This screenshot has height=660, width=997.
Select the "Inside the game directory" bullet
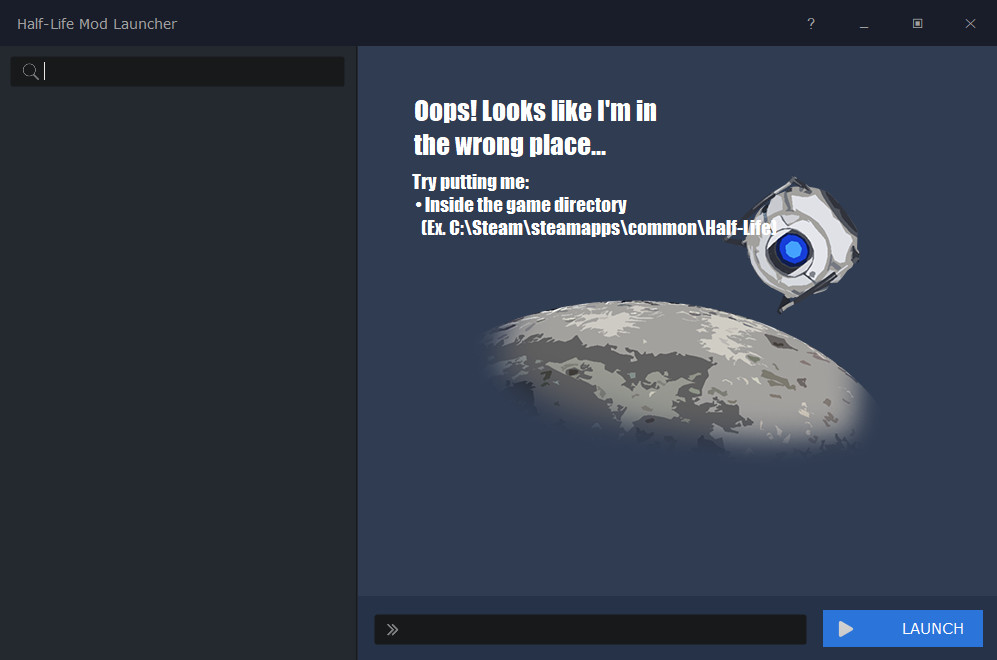[525, 205]
